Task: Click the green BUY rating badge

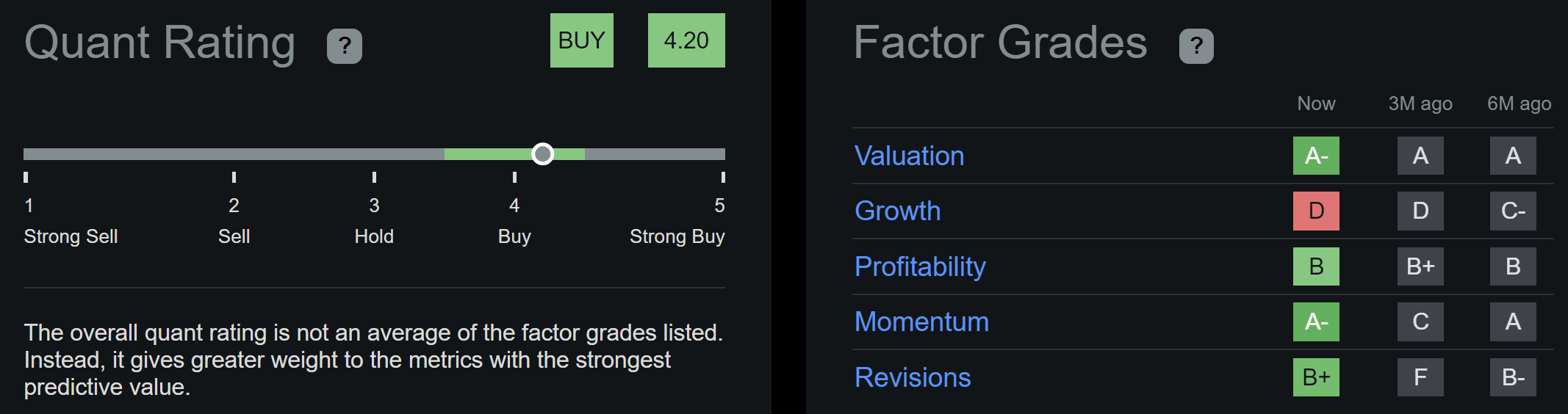Action: pyautogui.click(x=582, y=40)
